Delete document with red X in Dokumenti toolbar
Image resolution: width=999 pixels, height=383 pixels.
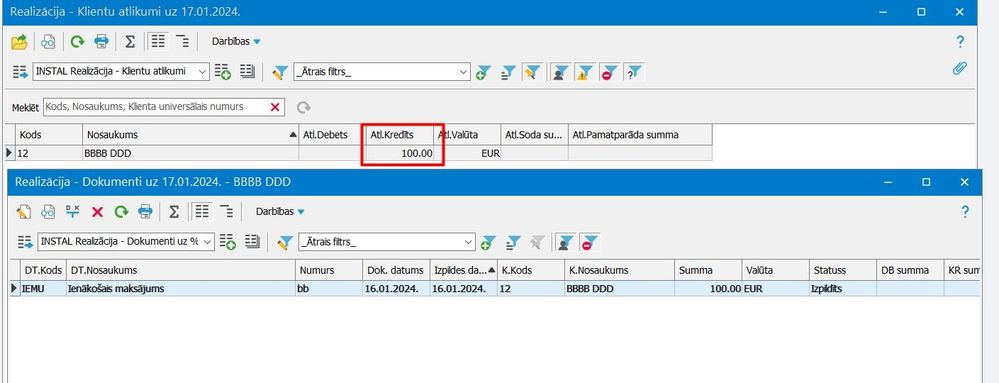[x=97, y=212]
